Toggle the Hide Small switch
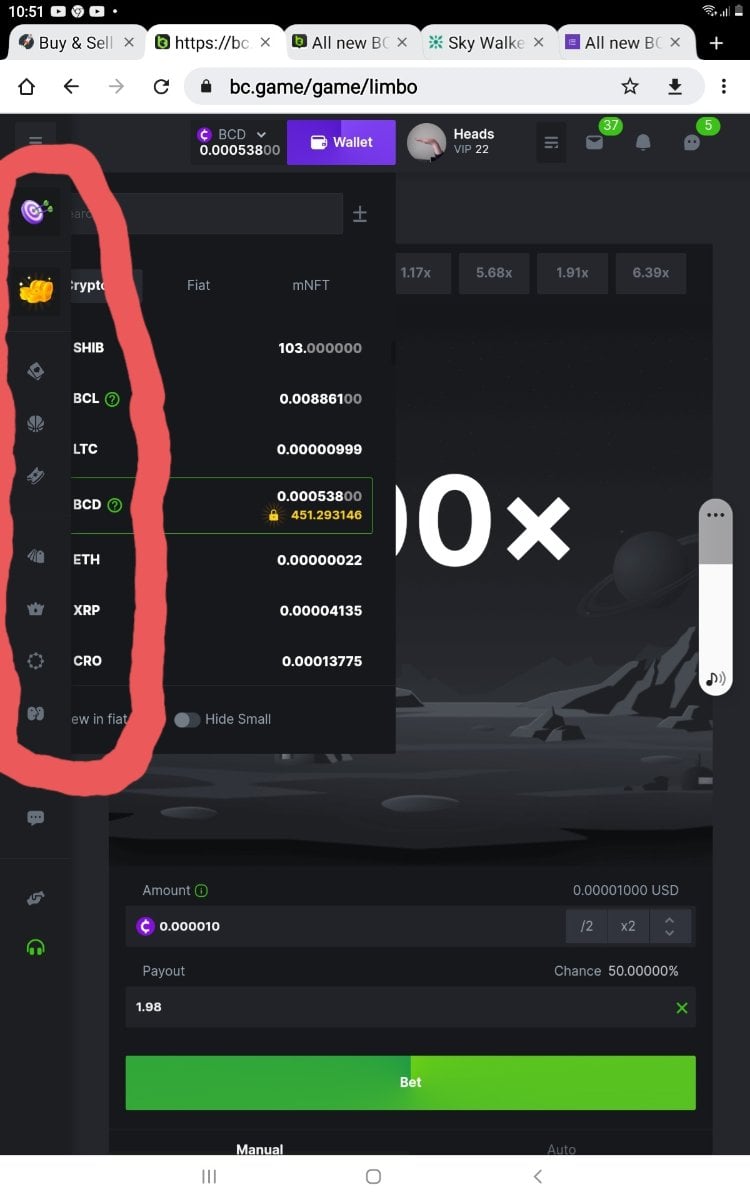The image size is (750, 1200). coord(187,719)
